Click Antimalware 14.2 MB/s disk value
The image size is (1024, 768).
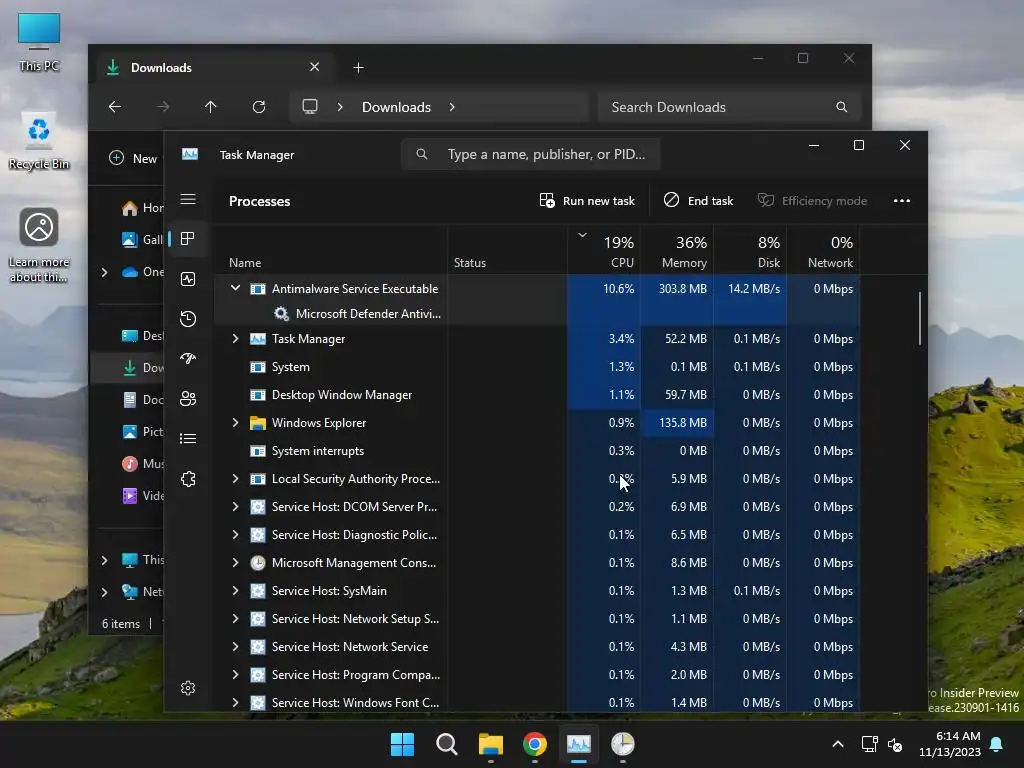coord(754,289)
